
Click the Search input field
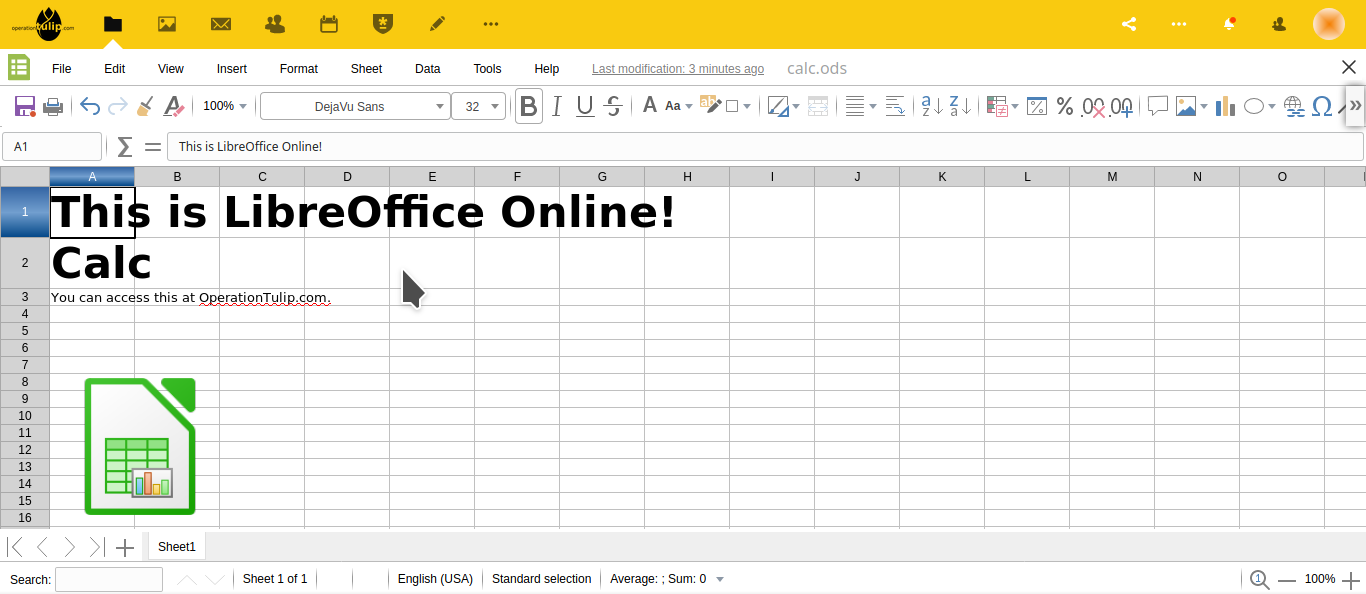click(109, 580)
